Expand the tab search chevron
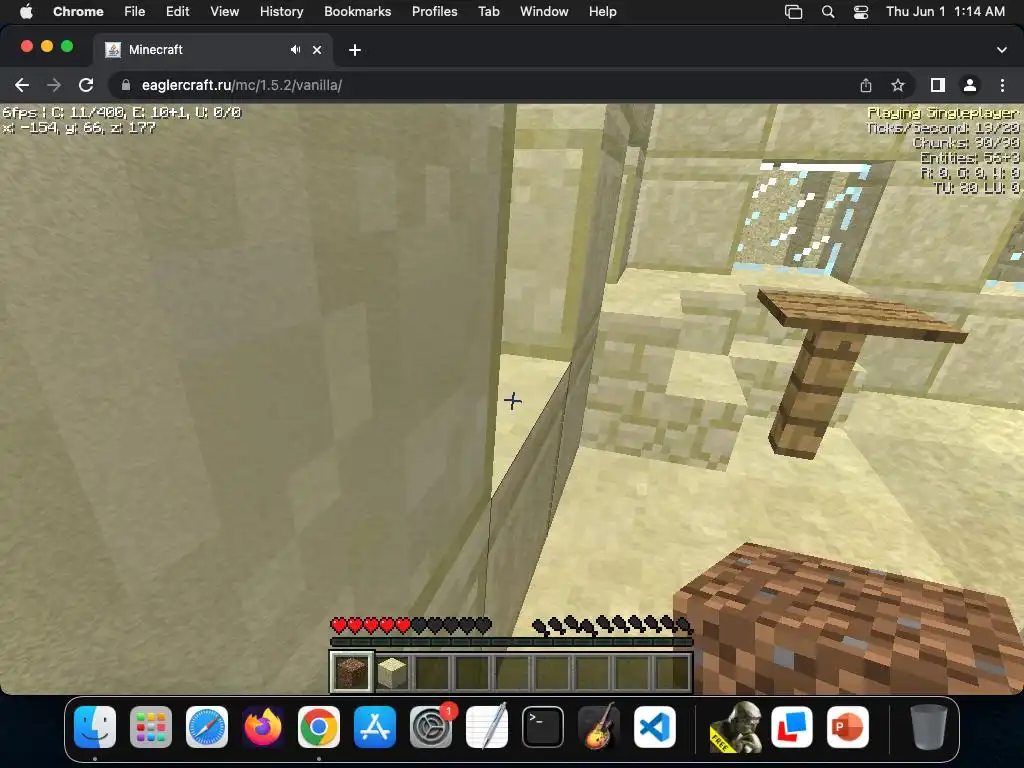 (1002, 50)
